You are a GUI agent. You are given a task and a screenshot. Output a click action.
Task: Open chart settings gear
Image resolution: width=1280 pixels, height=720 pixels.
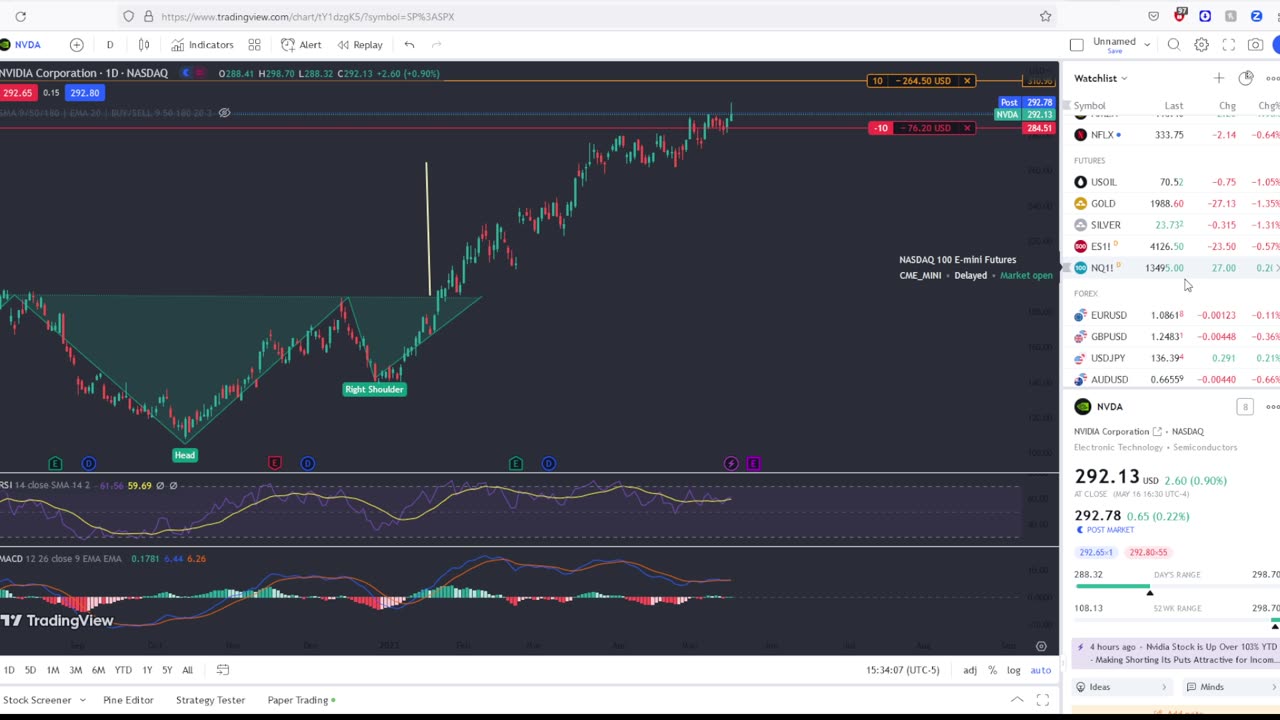point(1201,45)
